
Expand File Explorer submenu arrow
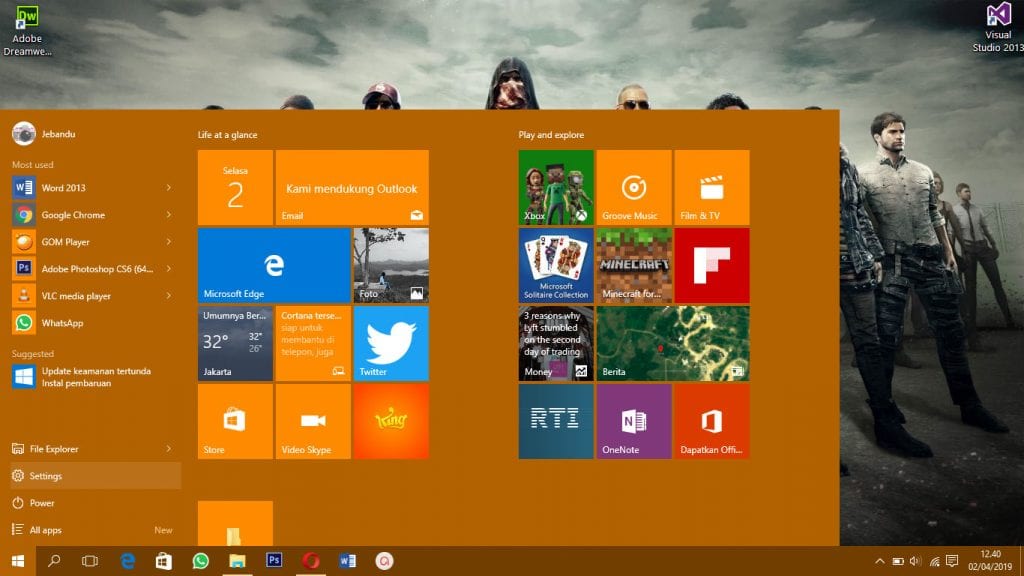point(168,449)
